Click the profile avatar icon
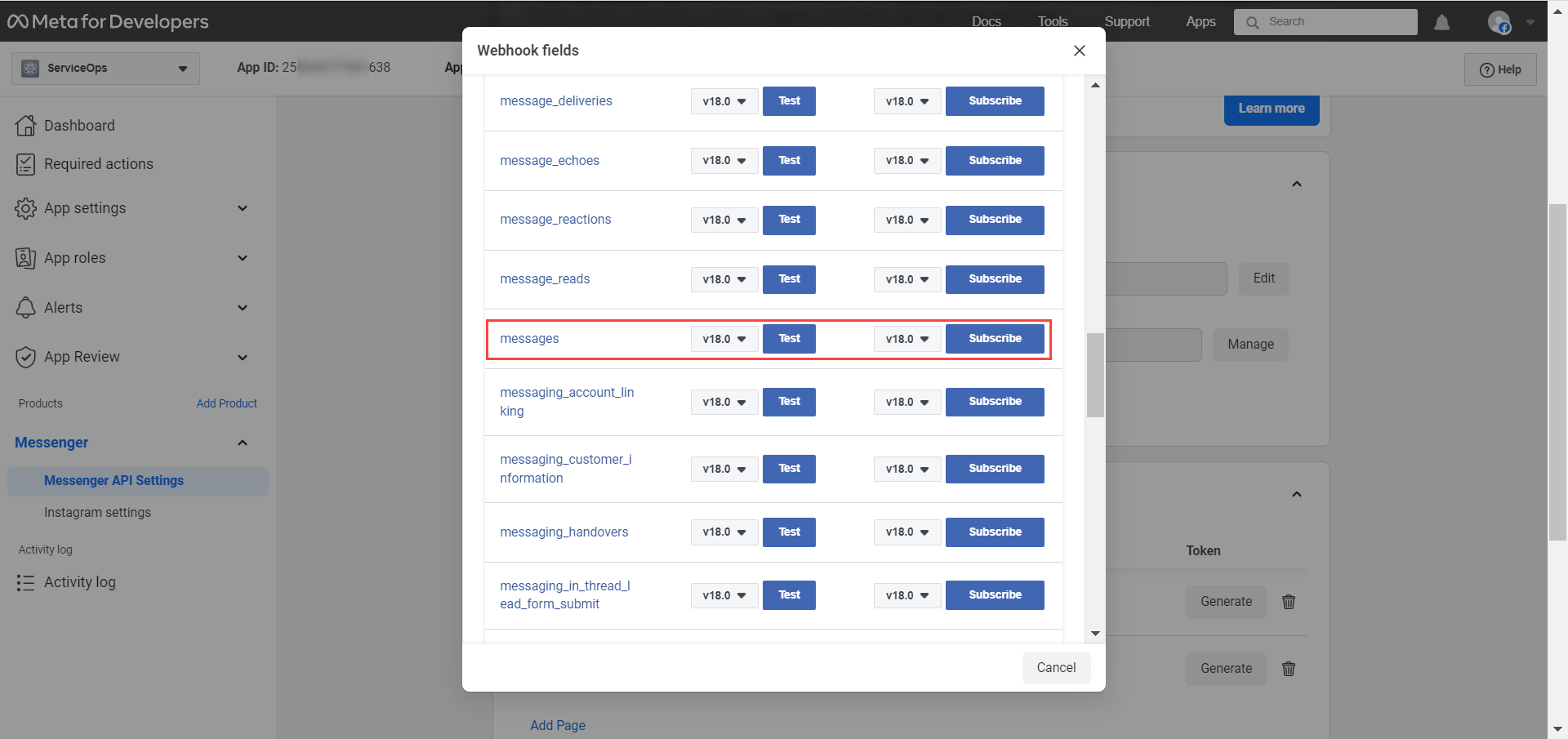 click(x=1501, y=22)
